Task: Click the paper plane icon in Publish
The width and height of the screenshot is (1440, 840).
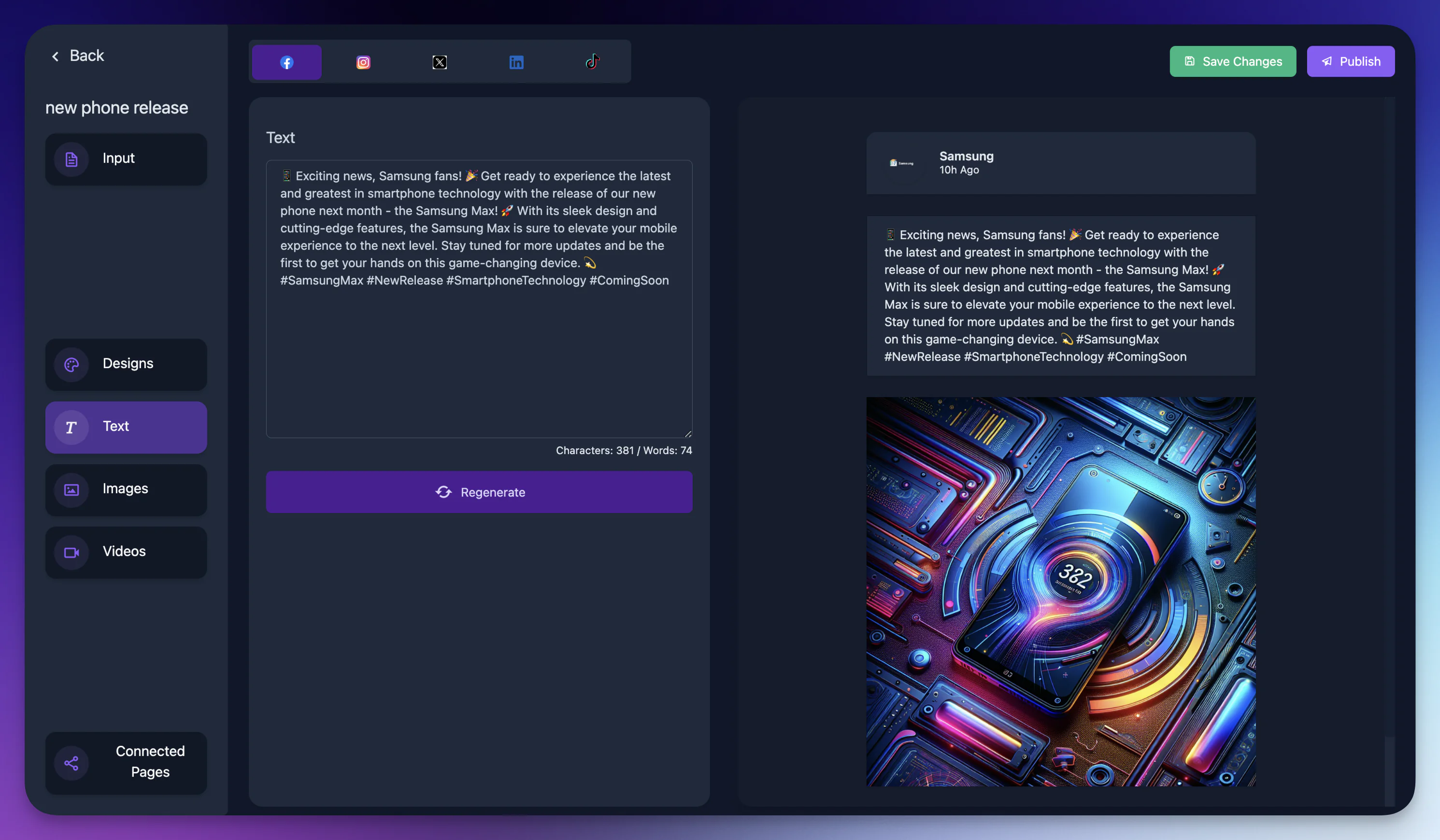Action: tap(1327, 61)
